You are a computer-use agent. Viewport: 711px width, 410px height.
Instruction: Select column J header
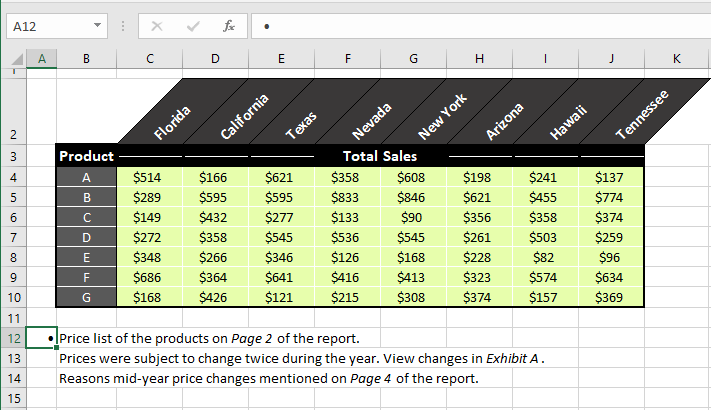coord(611,59)
